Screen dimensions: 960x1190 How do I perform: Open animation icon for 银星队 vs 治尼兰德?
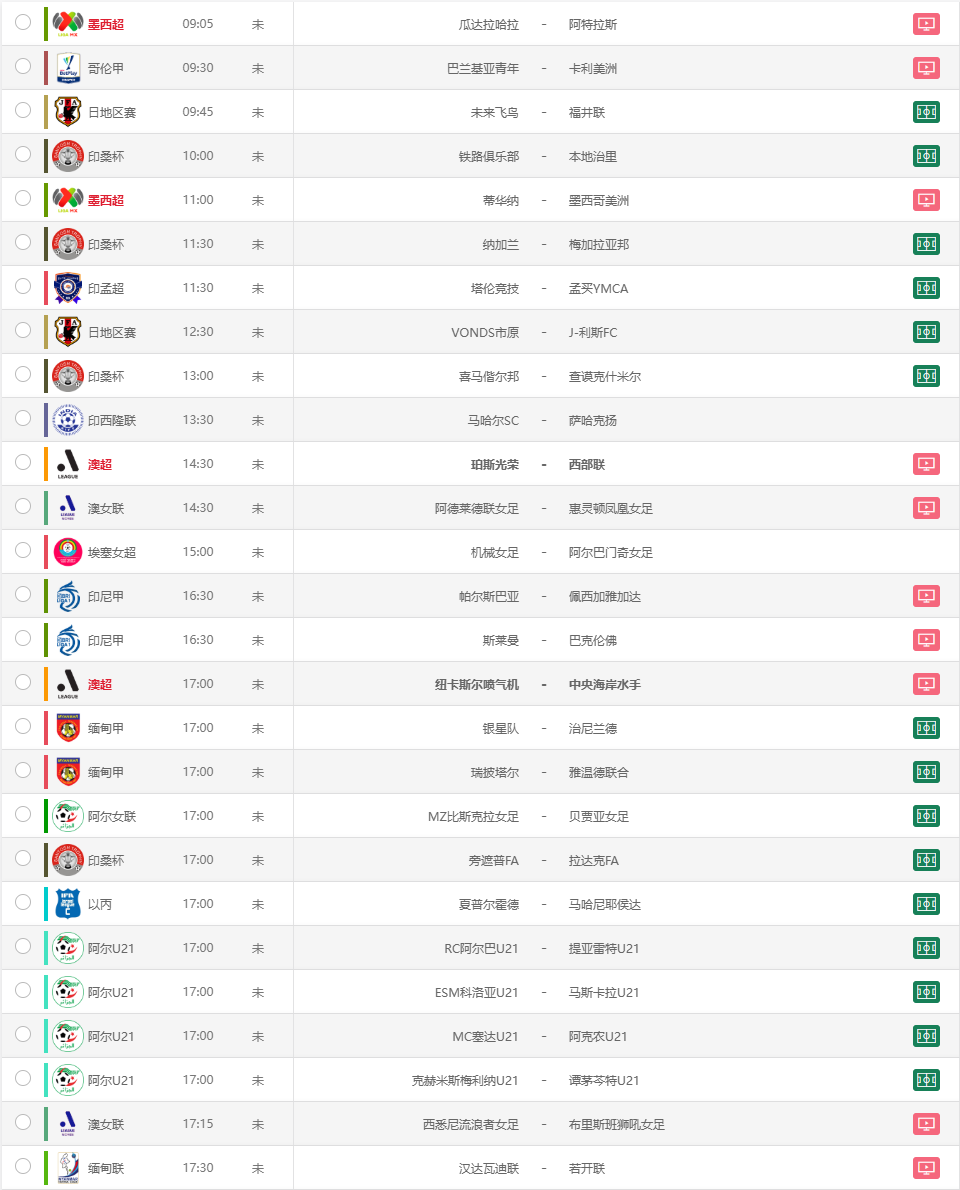926,729
